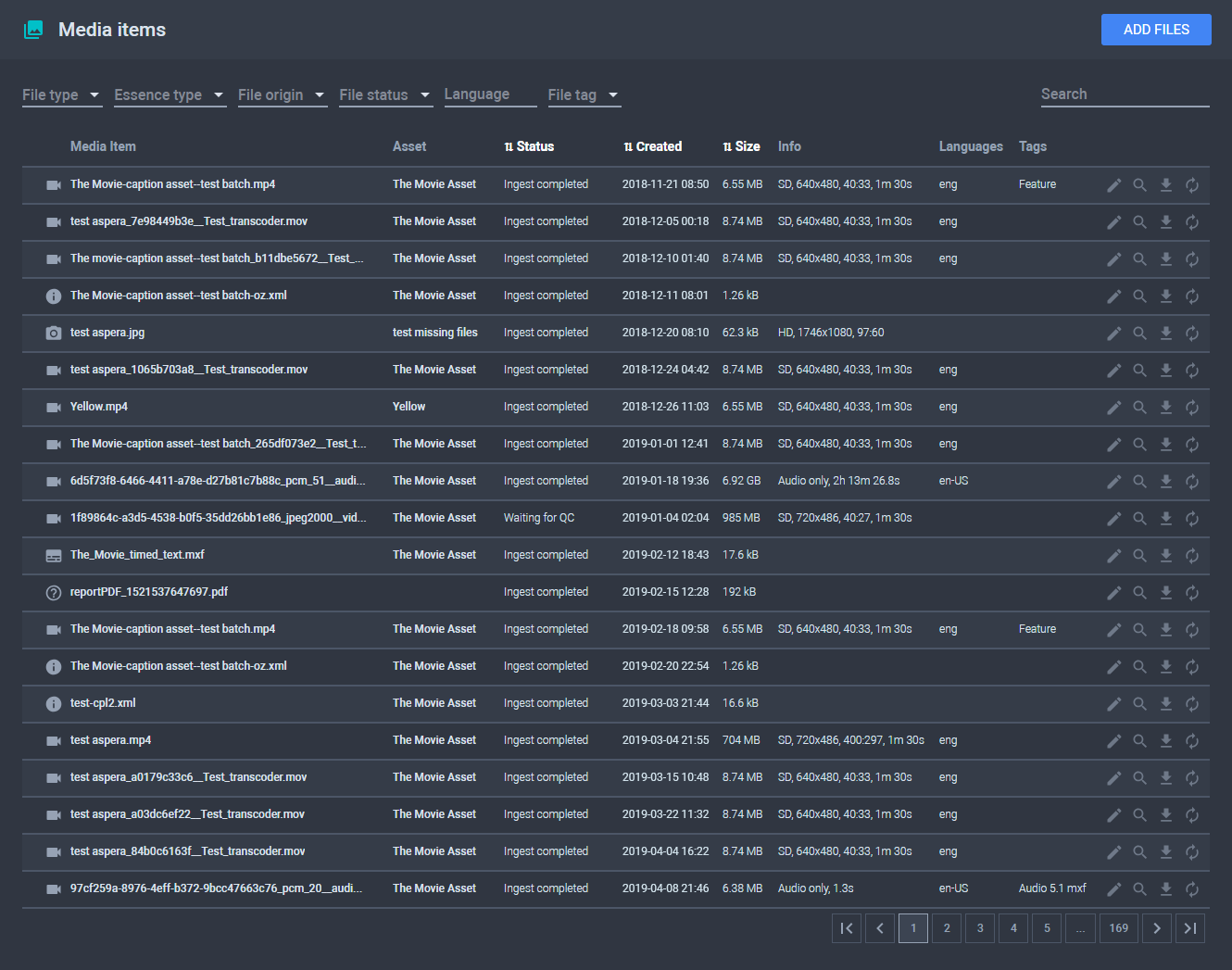Click the subtitle icon beside The_Movie_timed_text.mxf
This screenshot has width=1232, height=970.
54,556
